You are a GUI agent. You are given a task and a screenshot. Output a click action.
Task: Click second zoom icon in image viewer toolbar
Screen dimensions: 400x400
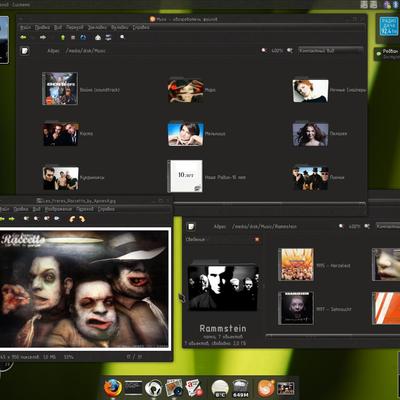36,219
